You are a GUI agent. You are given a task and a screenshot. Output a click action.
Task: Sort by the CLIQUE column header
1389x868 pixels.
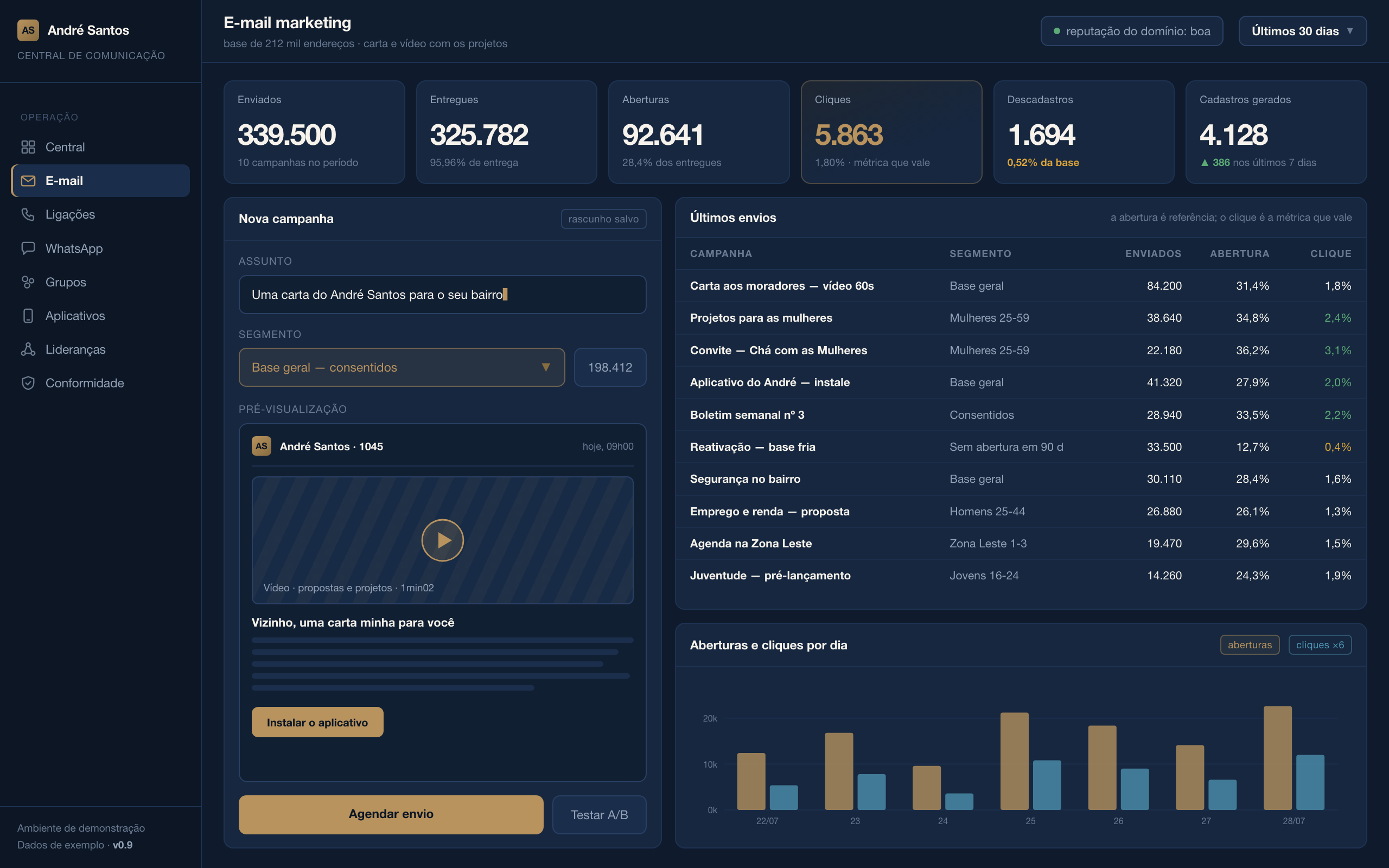point(1330,254)
